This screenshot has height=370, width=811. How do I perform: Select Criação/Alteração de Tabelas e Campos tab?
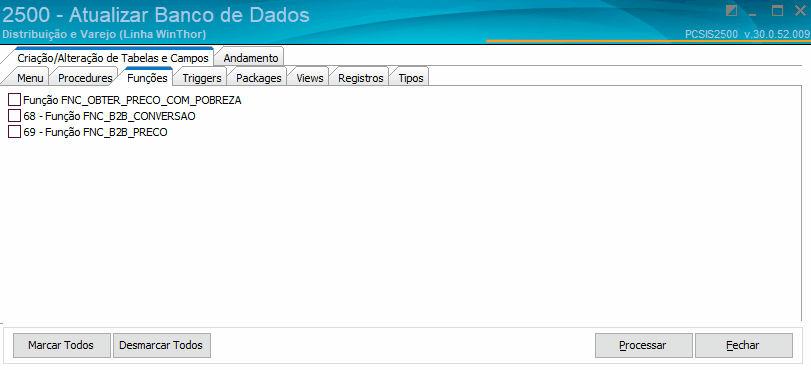pyautogui.click(x=113, y=57)
